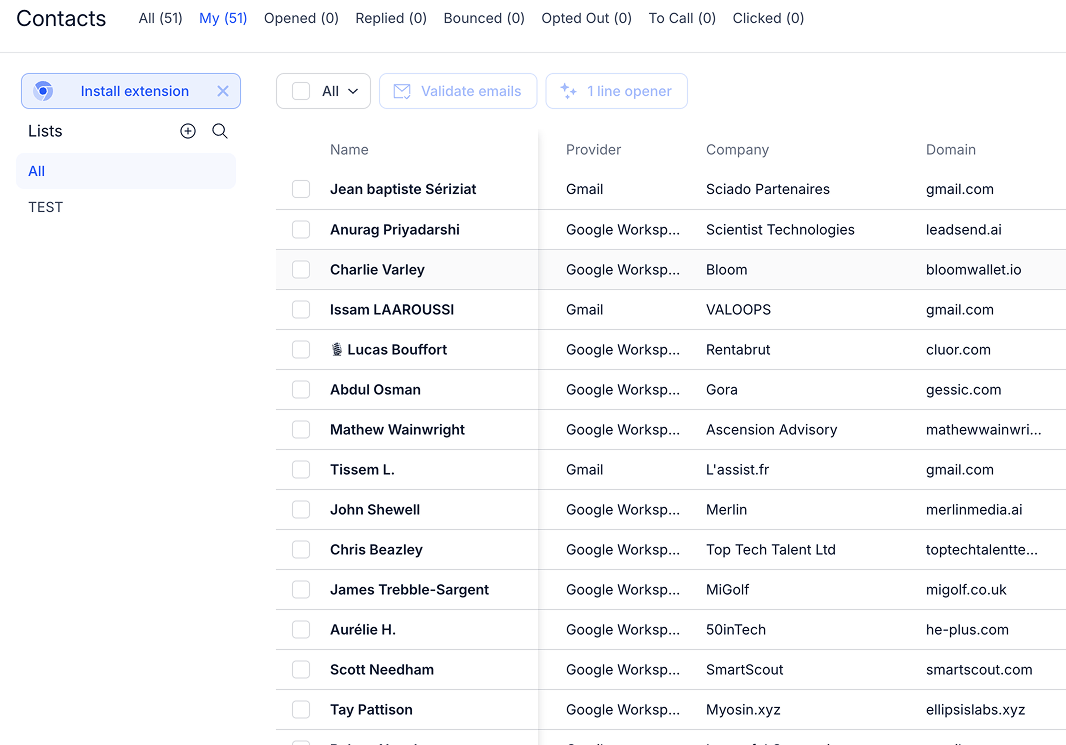Click merlinmedia.ai domain cell
Viewport: 1066px width, 745px height.
pyautogui.click(x=974, y=510)
